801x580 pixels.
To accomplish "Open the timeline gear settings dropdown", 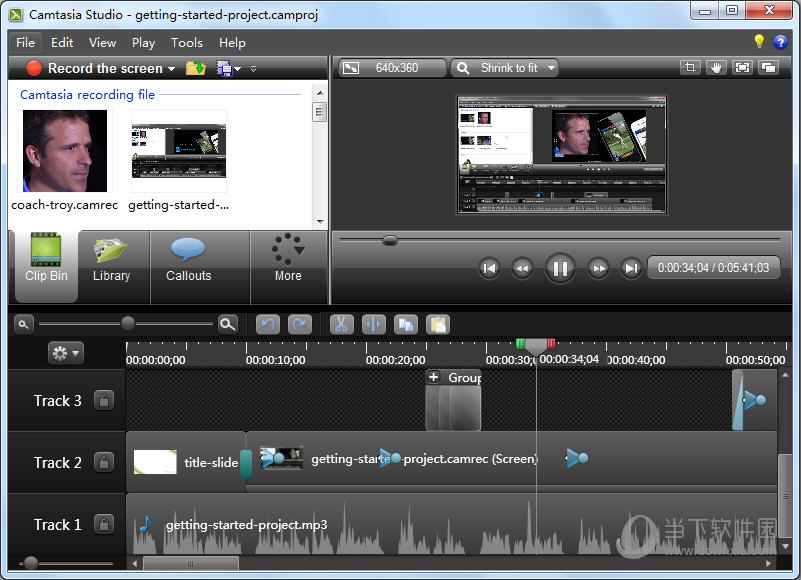I will coord(66,353).
